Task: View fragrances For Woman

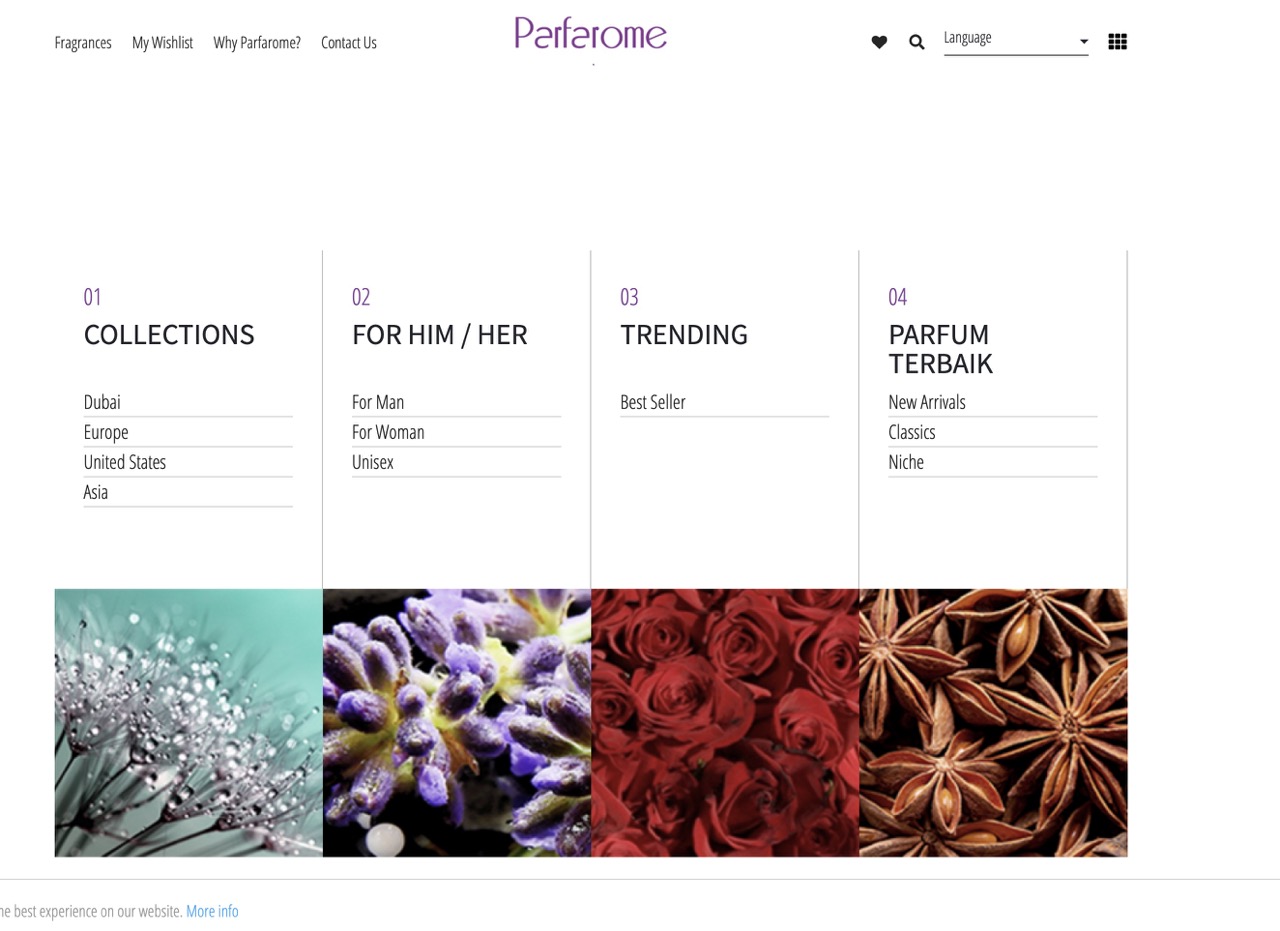Action: [x=388, y=432]
